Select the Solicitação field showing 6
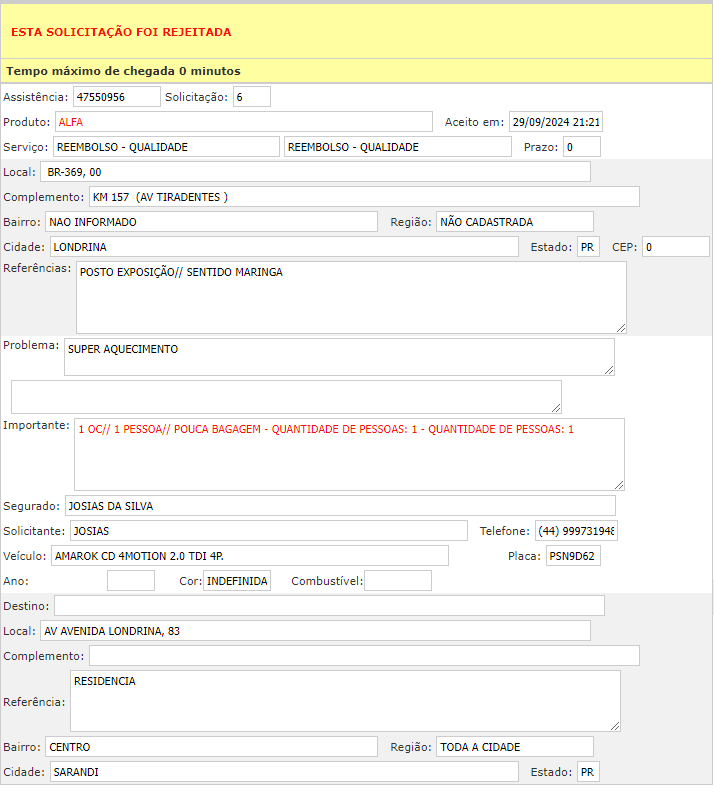This screenshot has width=714, height=801. (x=252, y=97)
